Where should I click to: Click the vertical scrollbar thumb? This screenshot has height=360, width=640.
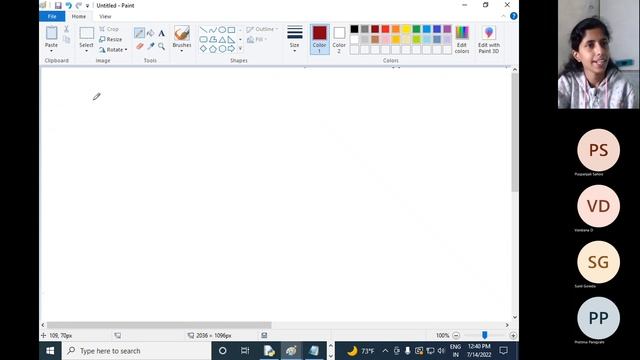pos(515,133)
